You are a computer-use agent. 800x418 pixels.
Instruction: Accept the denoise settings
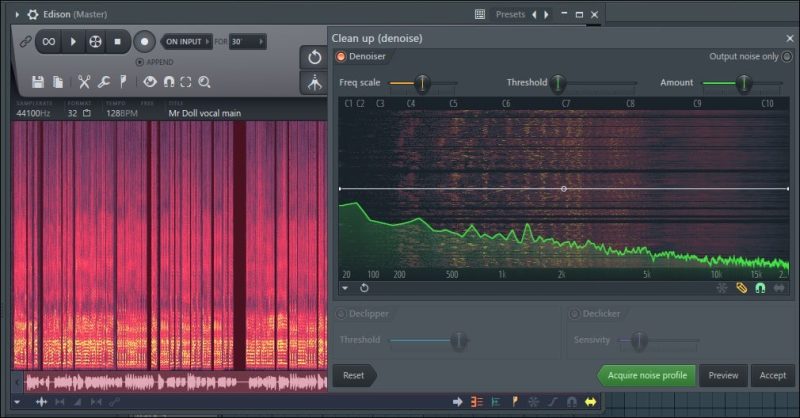tap(772, 376)
